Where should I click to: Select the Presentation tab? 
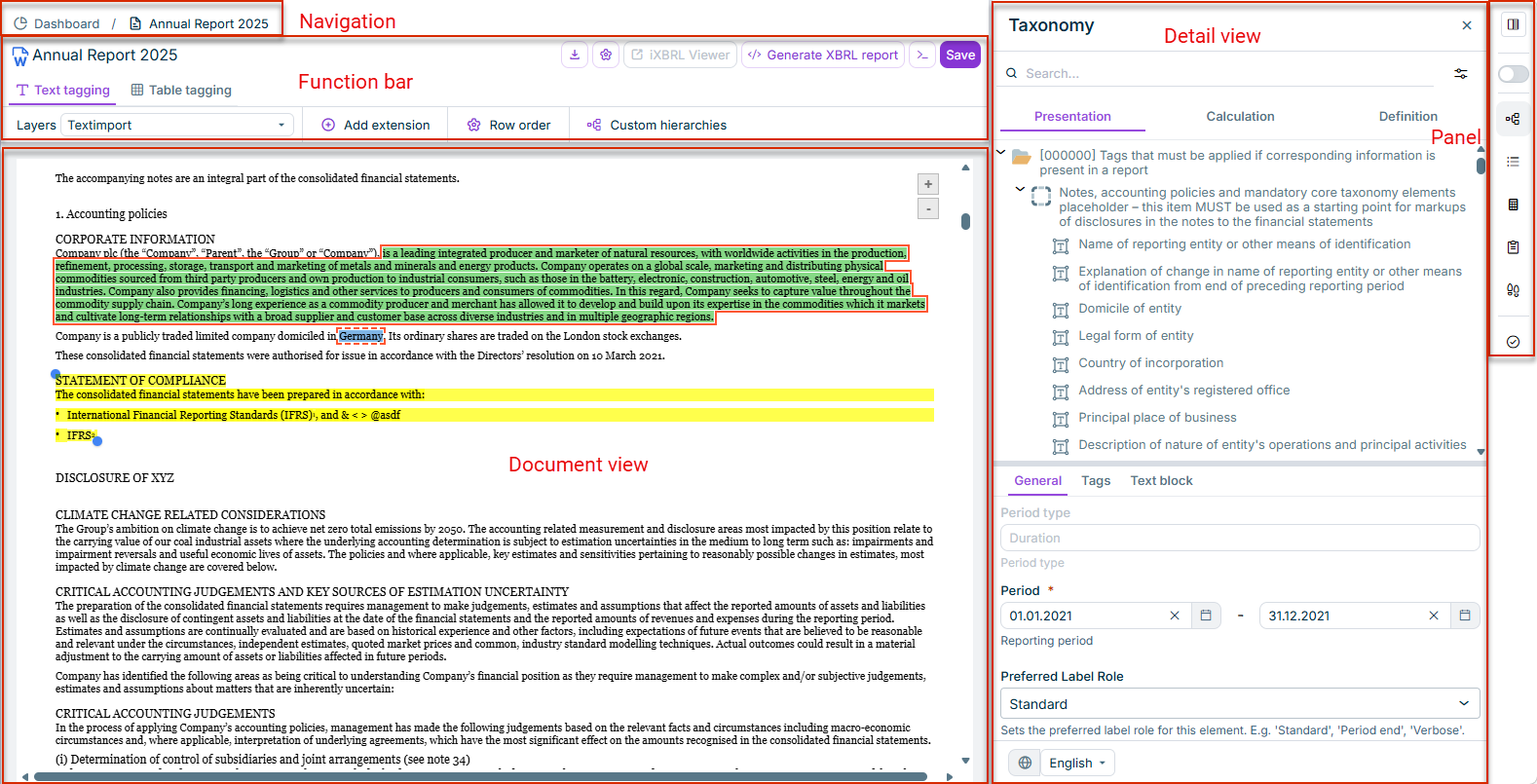tap(1072, 116)
